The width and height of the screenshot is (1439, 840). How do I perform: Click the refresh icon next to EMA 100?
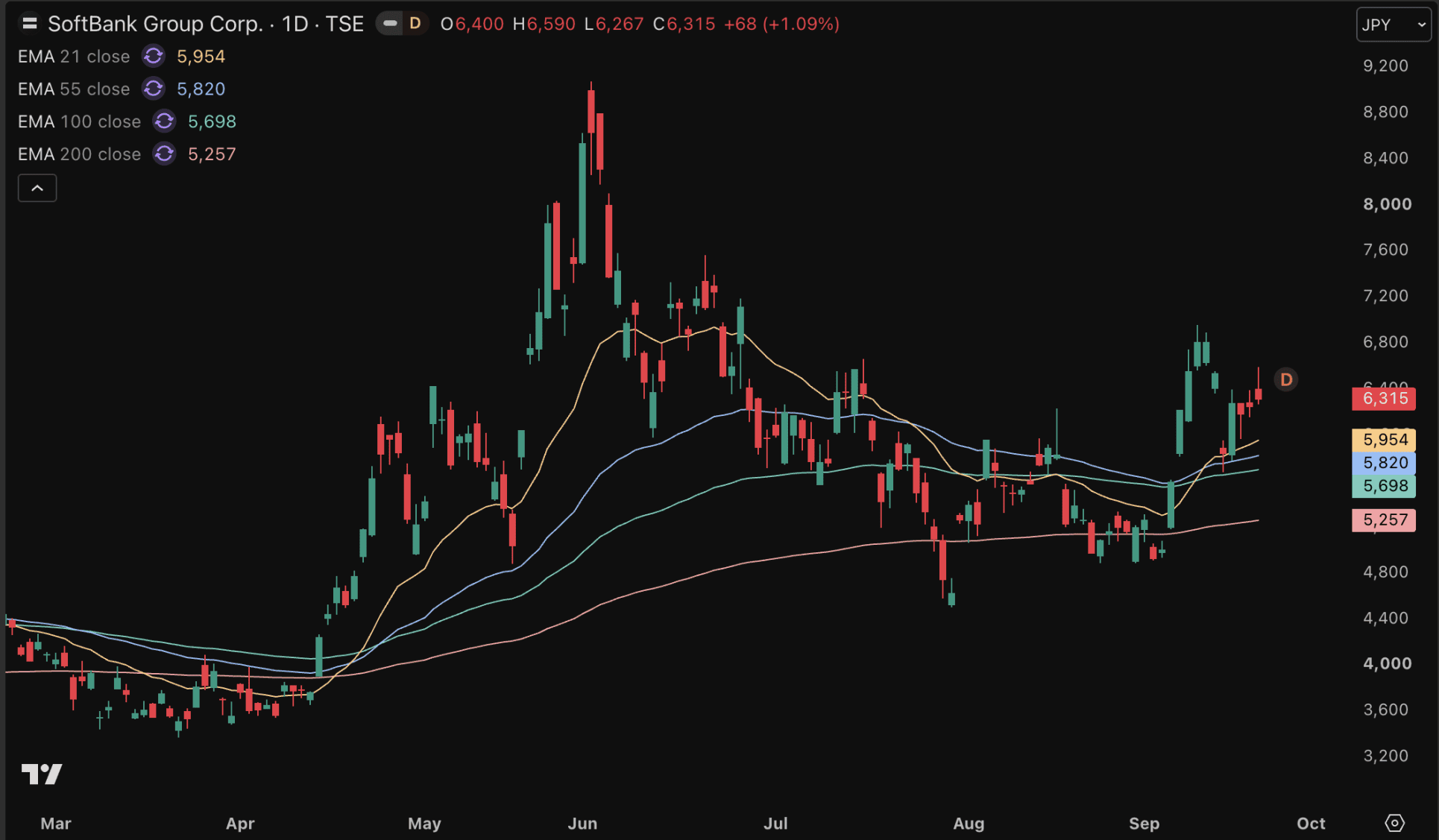[164, 121]
